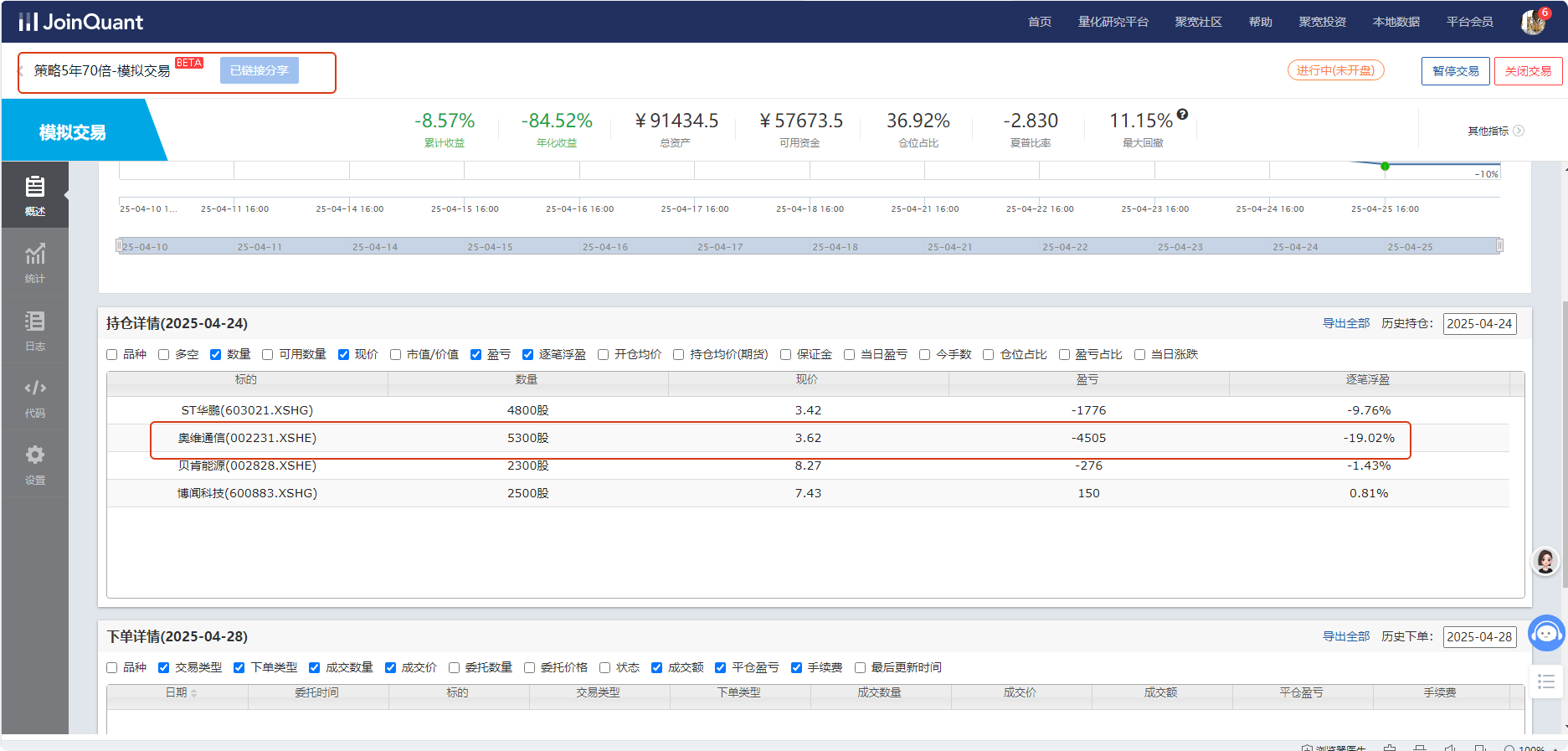Click 导出全部 in the 持仓详情 section
Screen dimensions: 1568x751
[x=1346, y=323]
